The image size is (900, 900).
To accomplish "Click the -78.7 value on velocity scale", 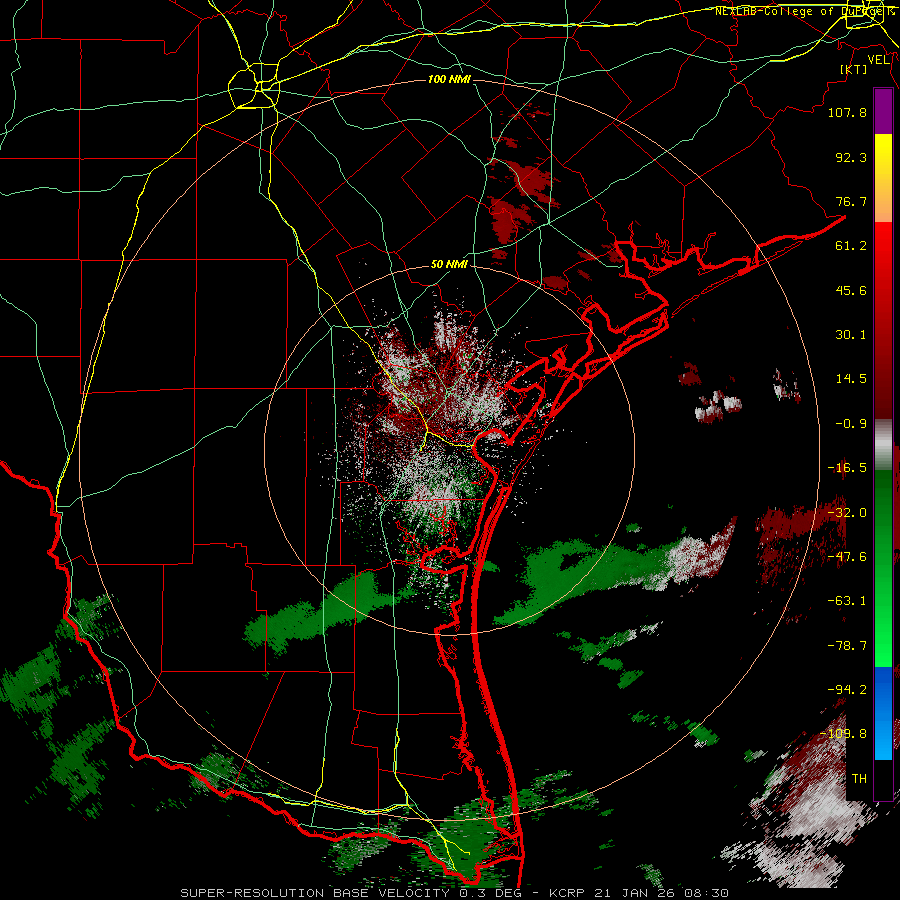I will coord(847,646).
